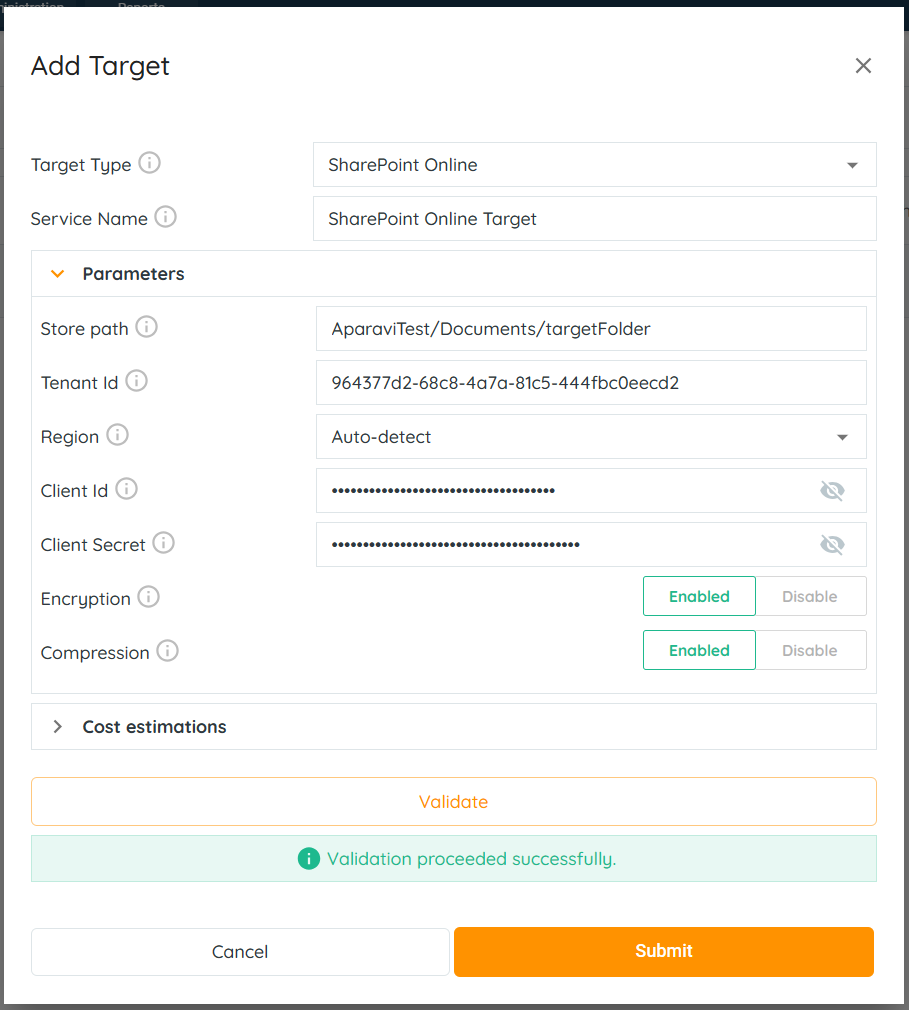Click in the Store path field
Image resolution: width=909 pixels, height=1010 pixels.
(x=590, y=328)
